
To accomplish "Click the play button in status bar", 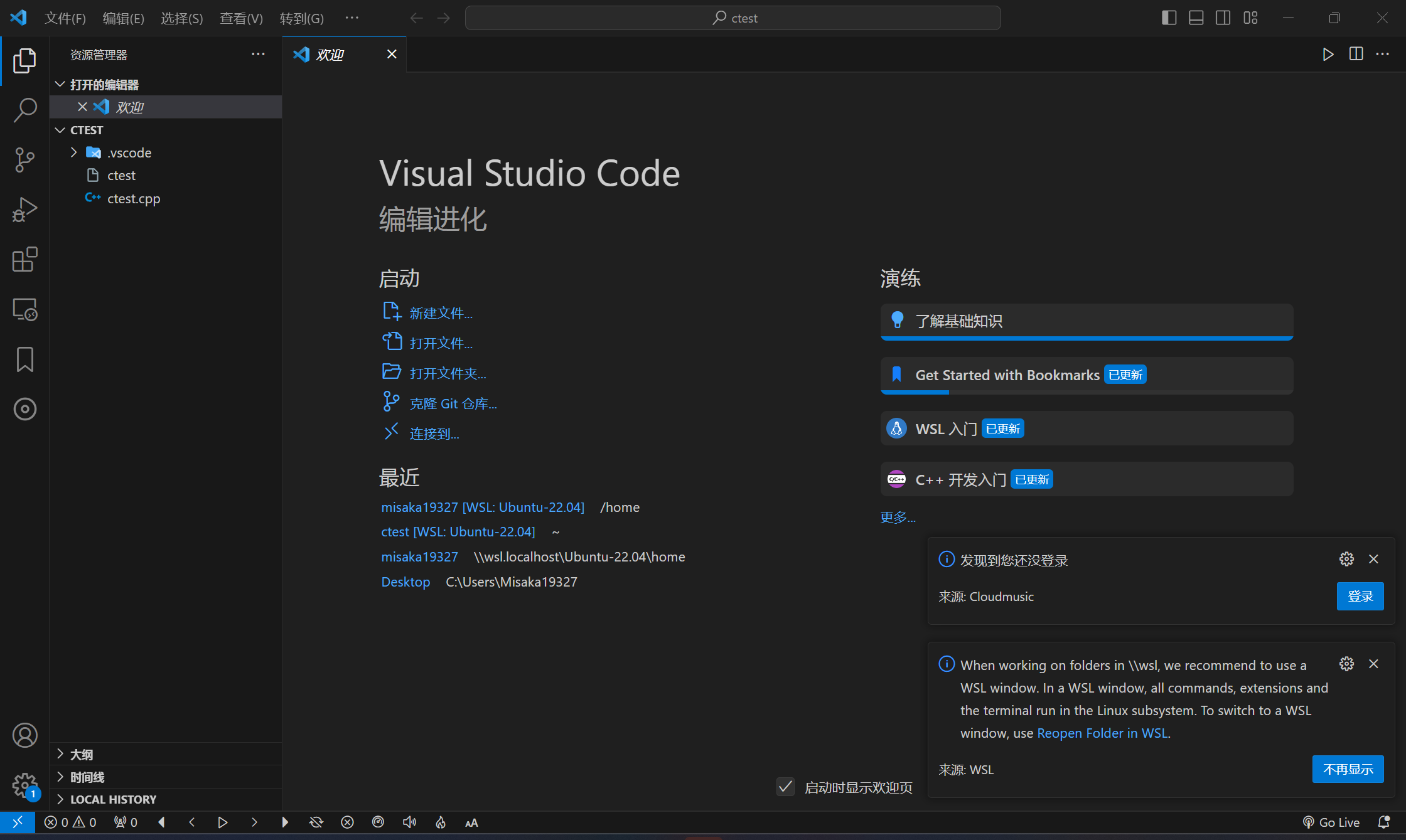I will pyautogui.click(x=223, y=822).
